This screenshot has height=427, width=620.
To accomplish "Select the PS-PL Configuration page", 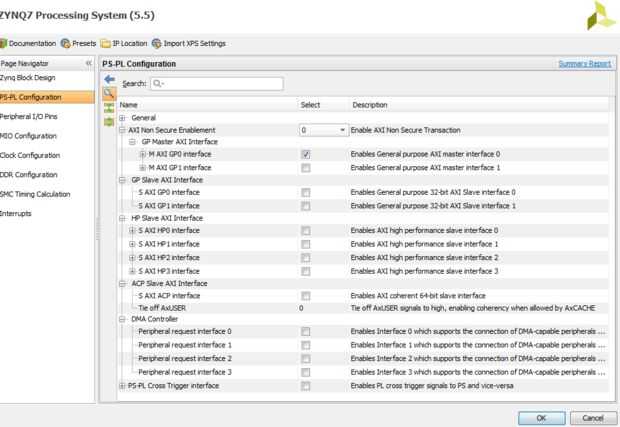I will [47, 97].
